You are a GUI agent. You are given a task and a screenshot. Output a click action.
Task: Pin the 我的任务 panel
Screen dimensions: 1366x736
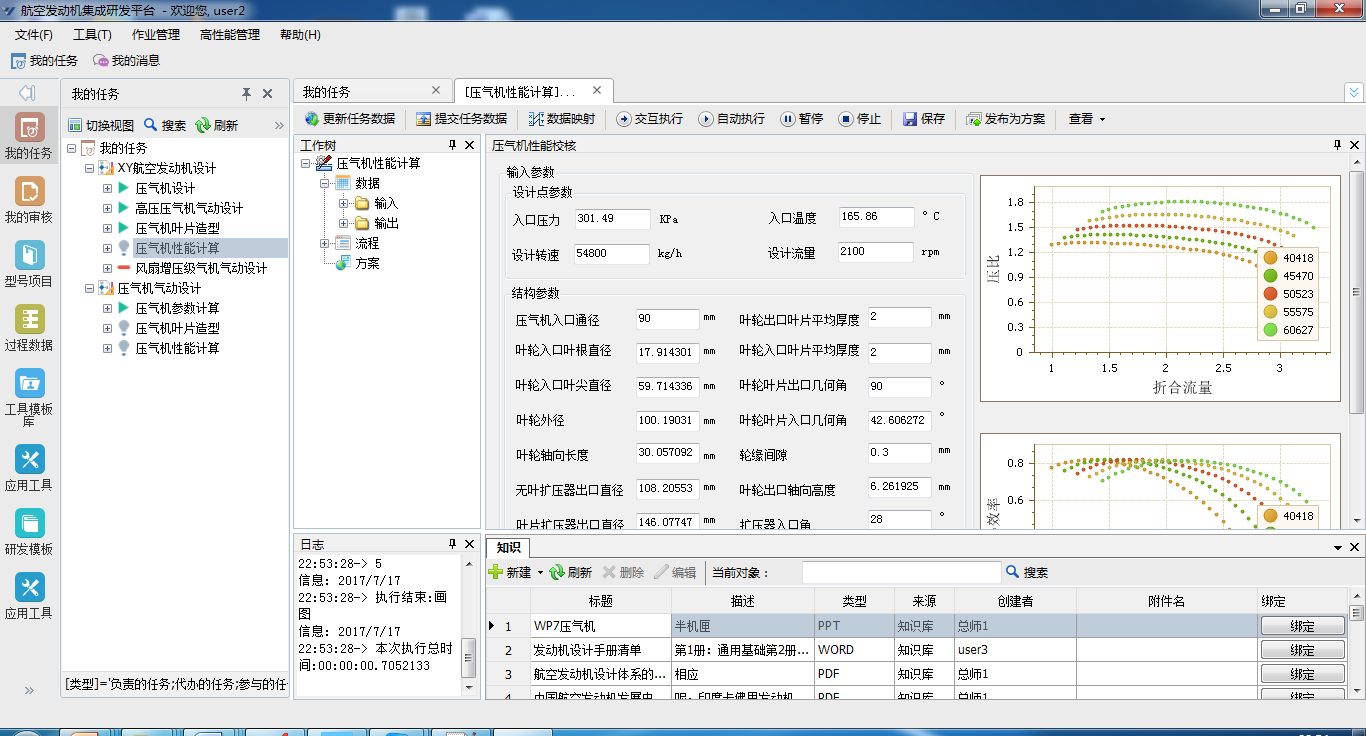click(x=246, y=94)
